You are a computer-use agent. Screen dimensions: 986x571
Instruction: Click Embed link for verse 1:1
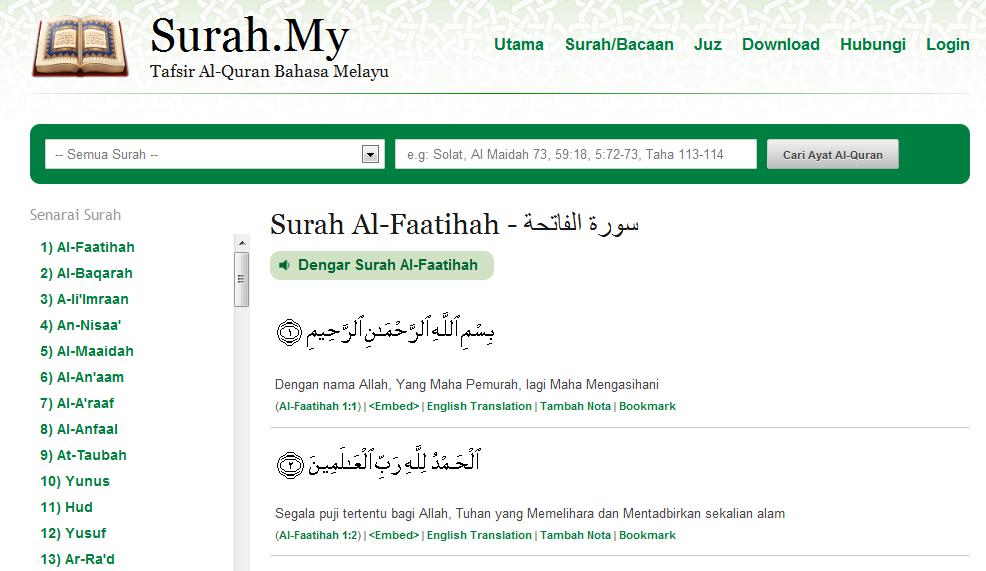pos(394,406)
